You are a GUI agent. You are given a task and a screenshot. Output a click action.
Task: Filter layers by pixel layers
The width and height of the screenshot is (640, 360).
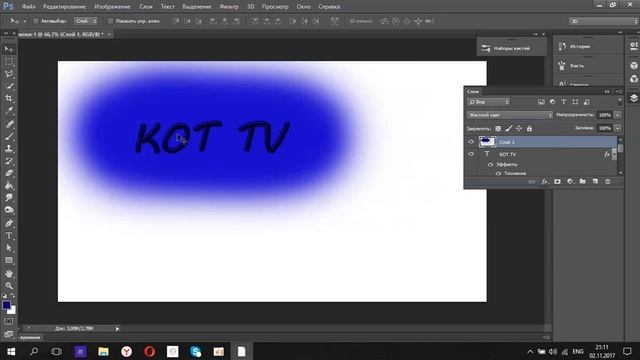point(541,102)
